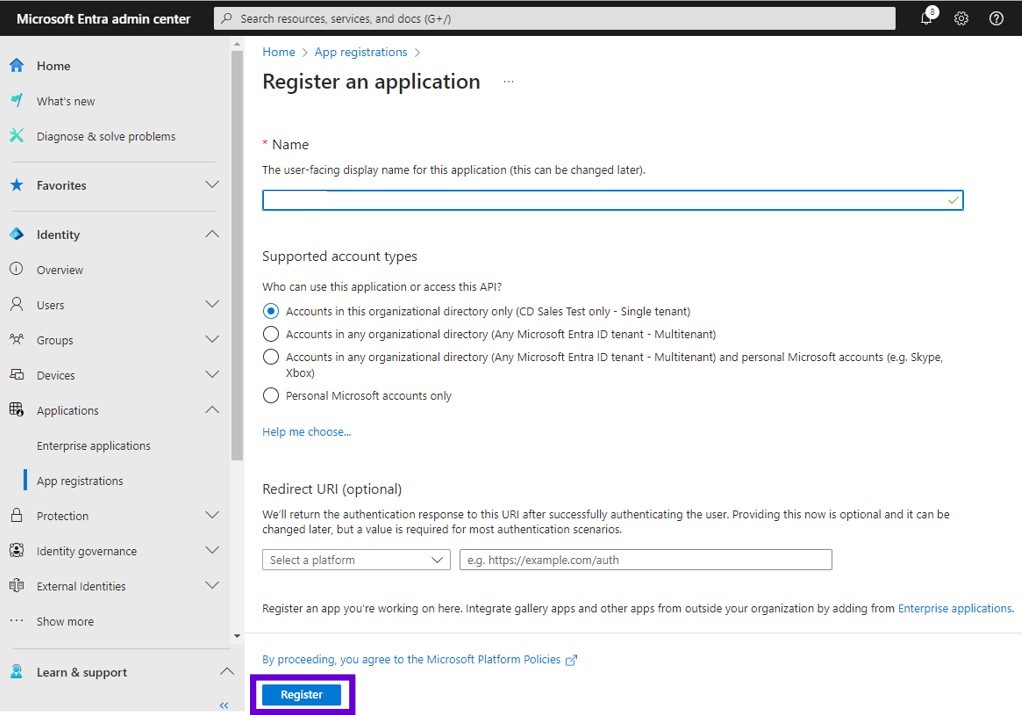Expand the Users menu chevron
Image resolution: width=1022 pixels, height=715 pixels.
(212, 304)
